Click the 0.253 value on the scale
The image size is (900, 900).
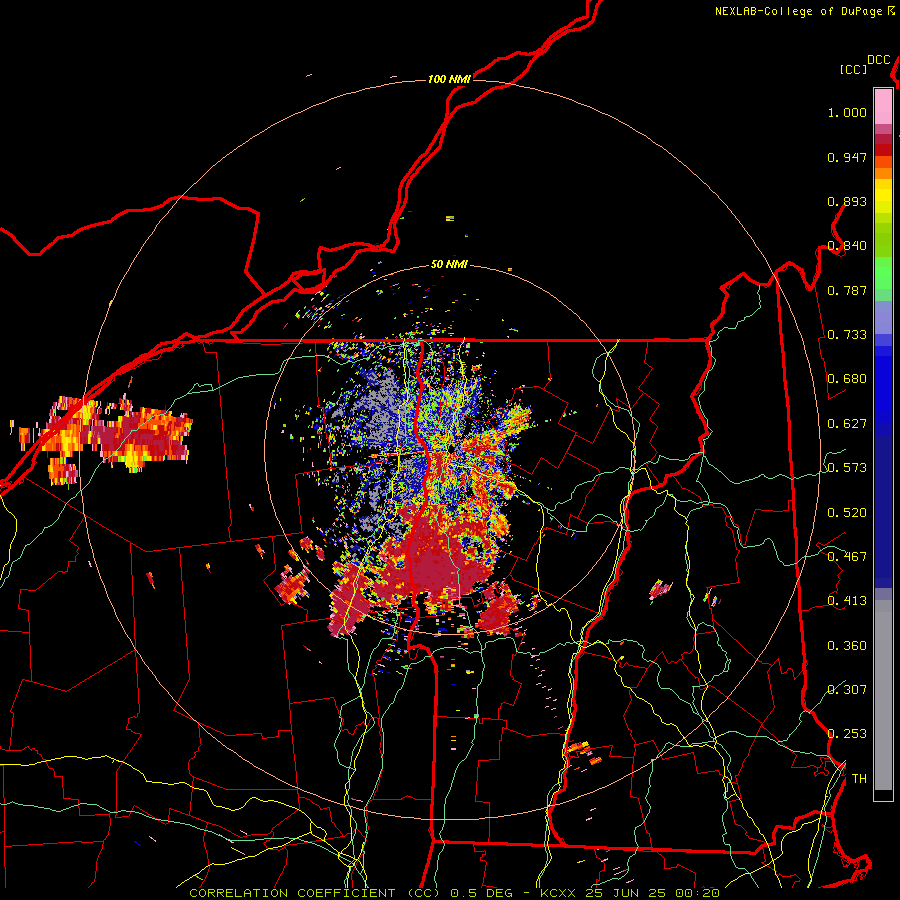pyautogui.click(x=847, y=734)
